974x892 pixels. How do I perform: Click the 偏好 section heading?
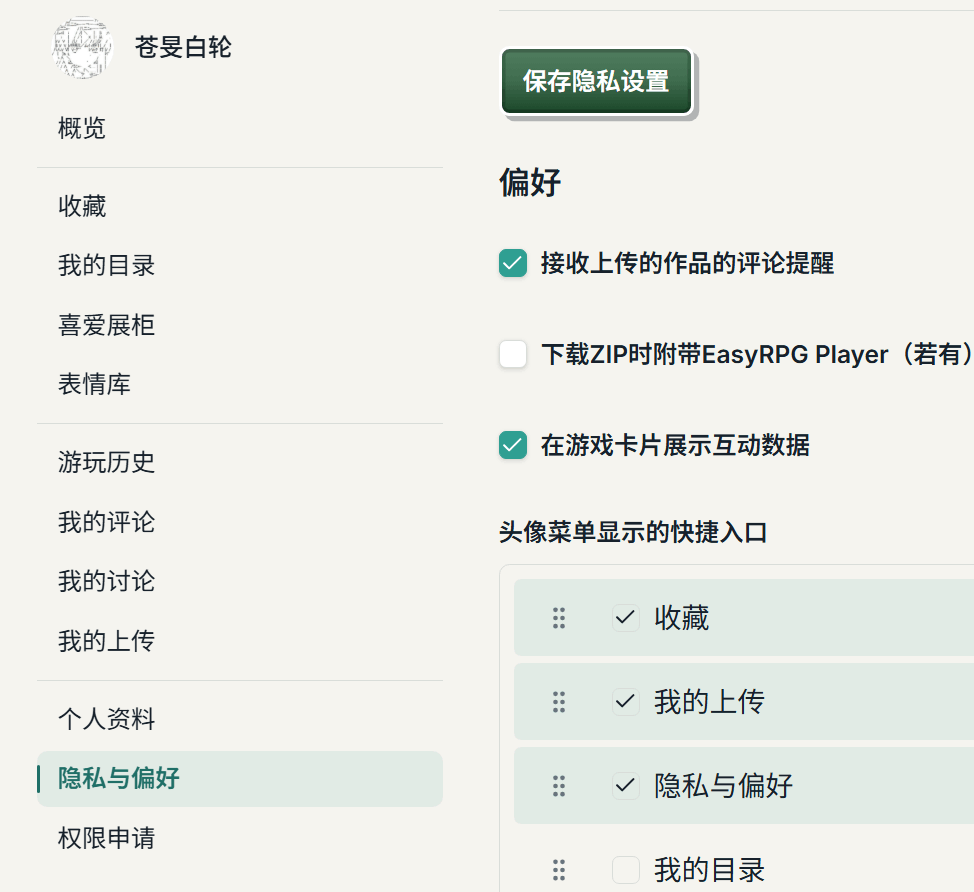(530, 183)
